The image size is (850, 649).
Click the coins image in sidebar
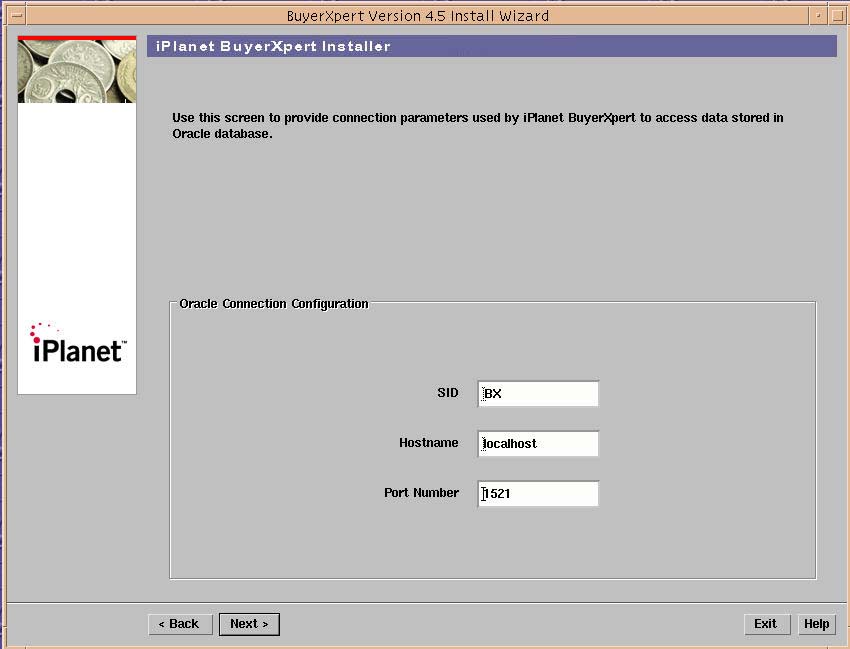pyautogui.click(x=77, y=71)
